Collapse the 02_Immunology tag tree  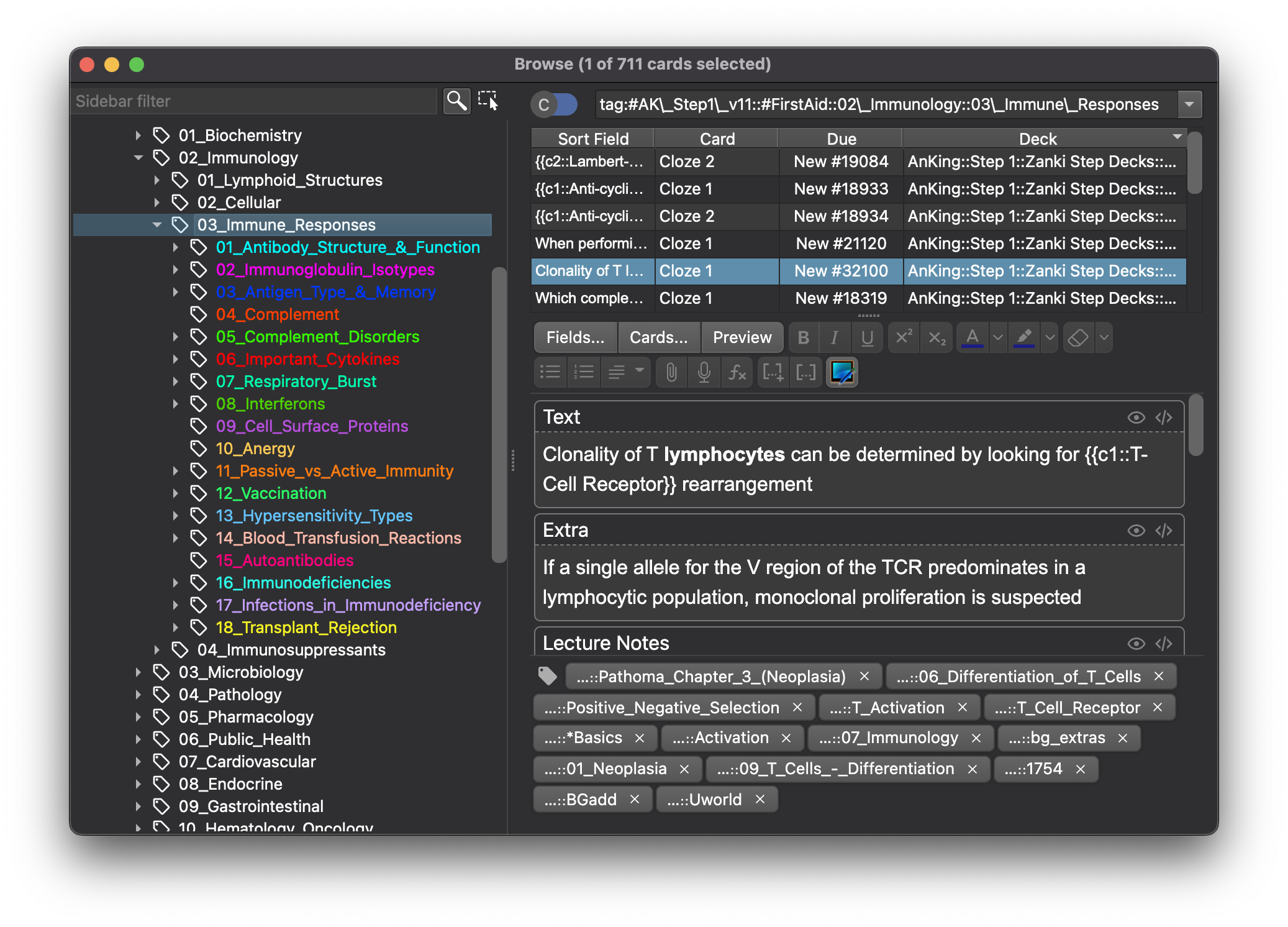pyautogui.click(x=138, y=158)
